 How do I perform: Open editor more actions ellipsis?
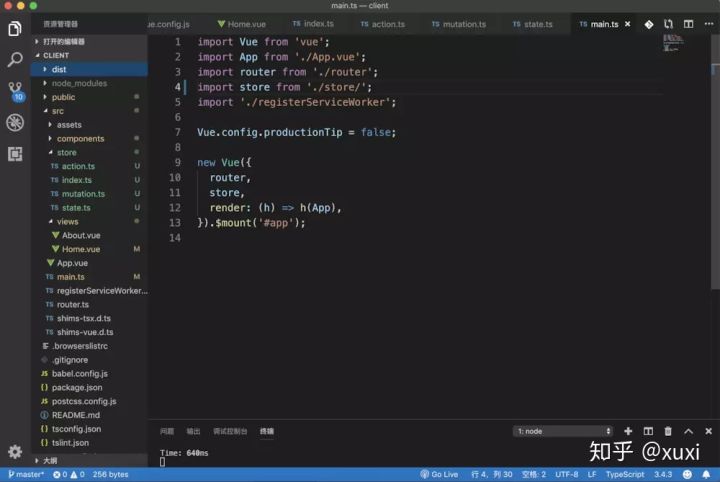707,24
